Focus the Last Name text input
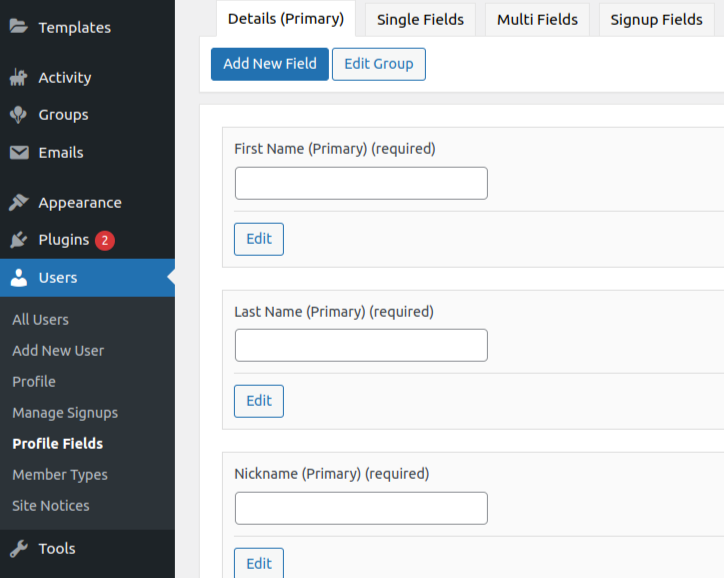724x578 pixels. tap(361, 345)
